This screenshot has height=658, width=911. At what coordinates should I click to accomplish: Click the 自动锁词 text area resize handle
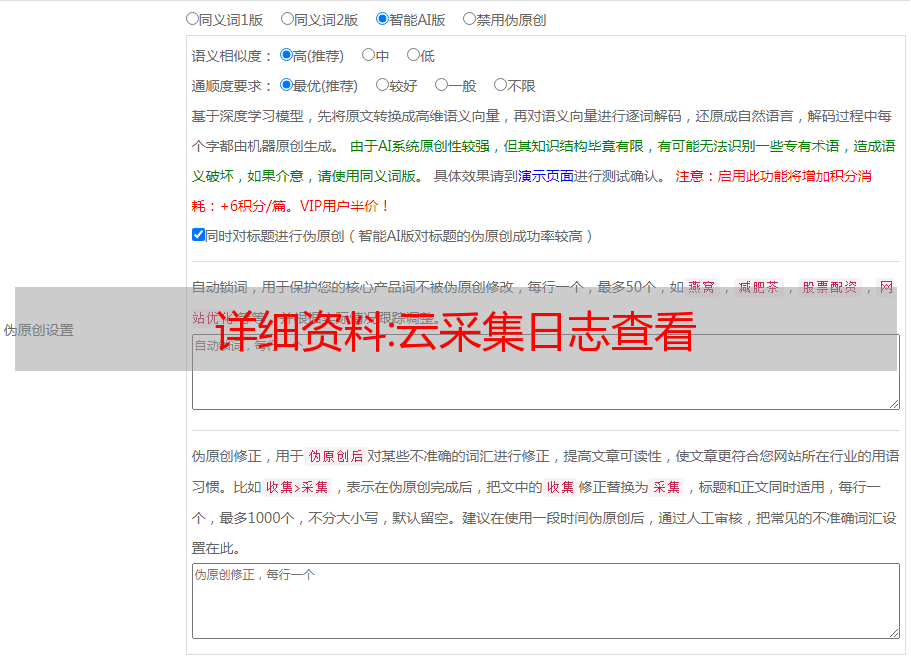[x=893, y=403]
